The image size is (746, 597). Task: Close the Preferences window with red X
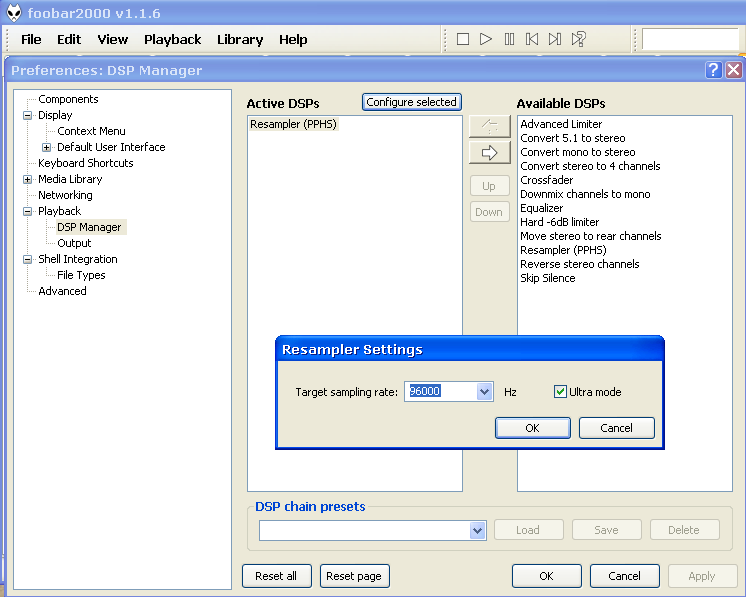(x=733, y=70)
